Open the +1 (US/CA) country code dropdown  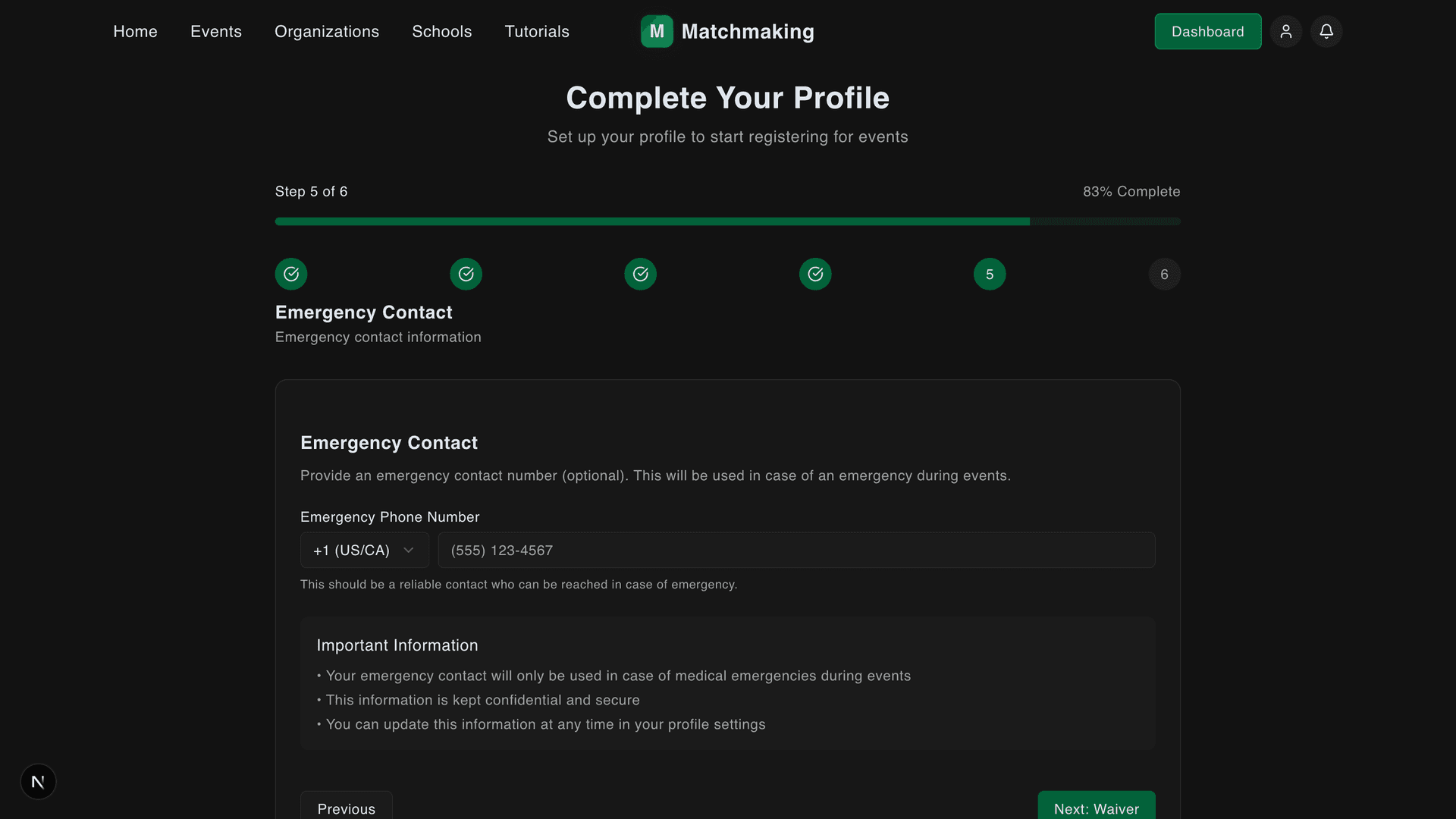coord(365,550)
